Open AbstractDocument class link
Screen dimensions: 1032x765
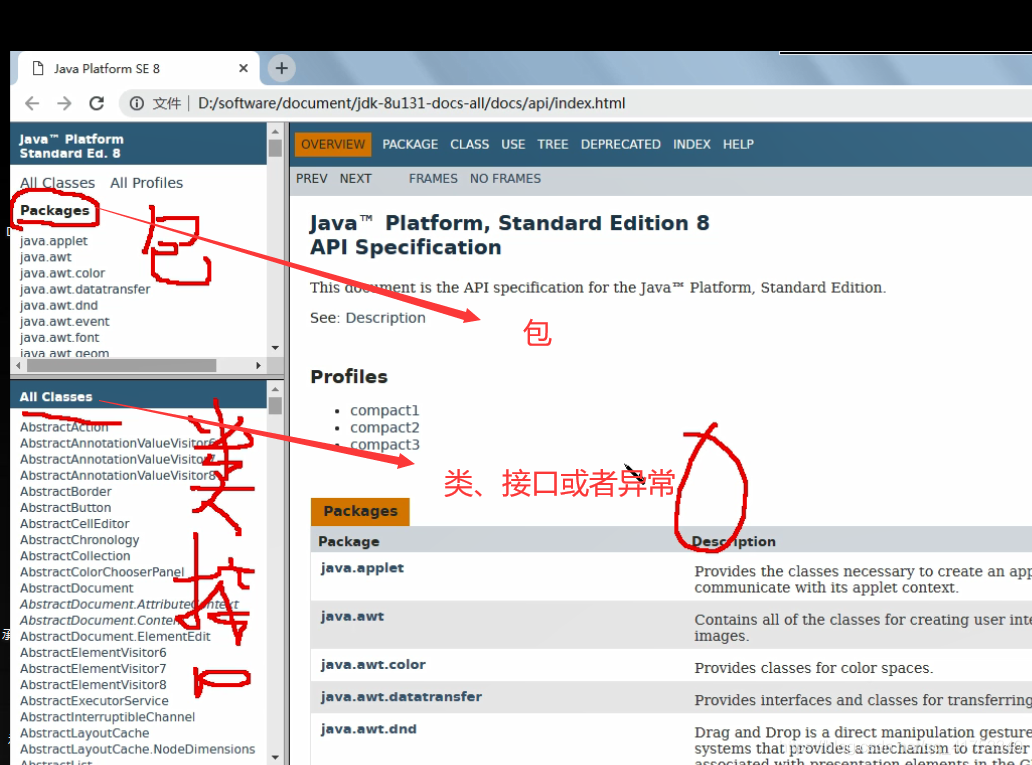click(x=76, y=589)
